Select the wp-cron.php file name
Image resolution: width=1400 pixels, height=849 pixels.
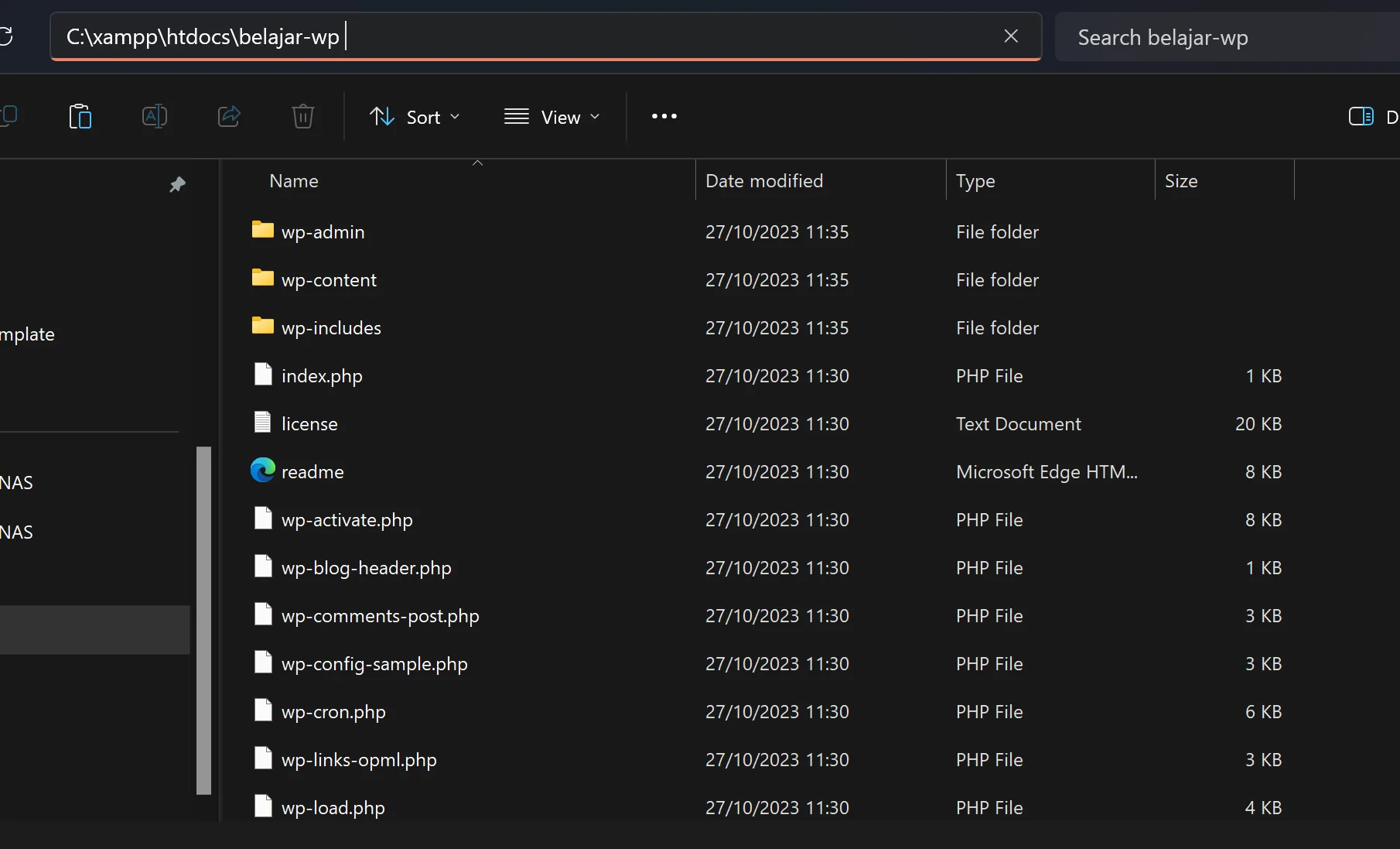[333, 712]
